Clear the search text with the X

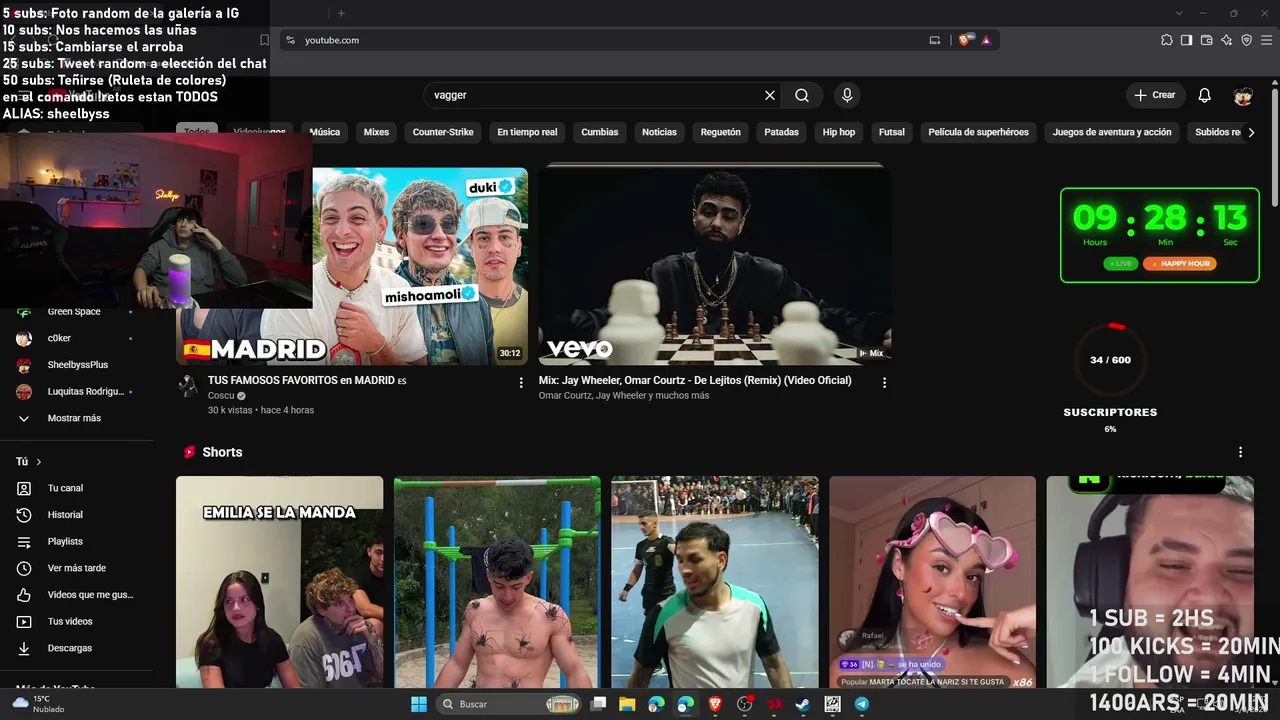pos(770,95)
